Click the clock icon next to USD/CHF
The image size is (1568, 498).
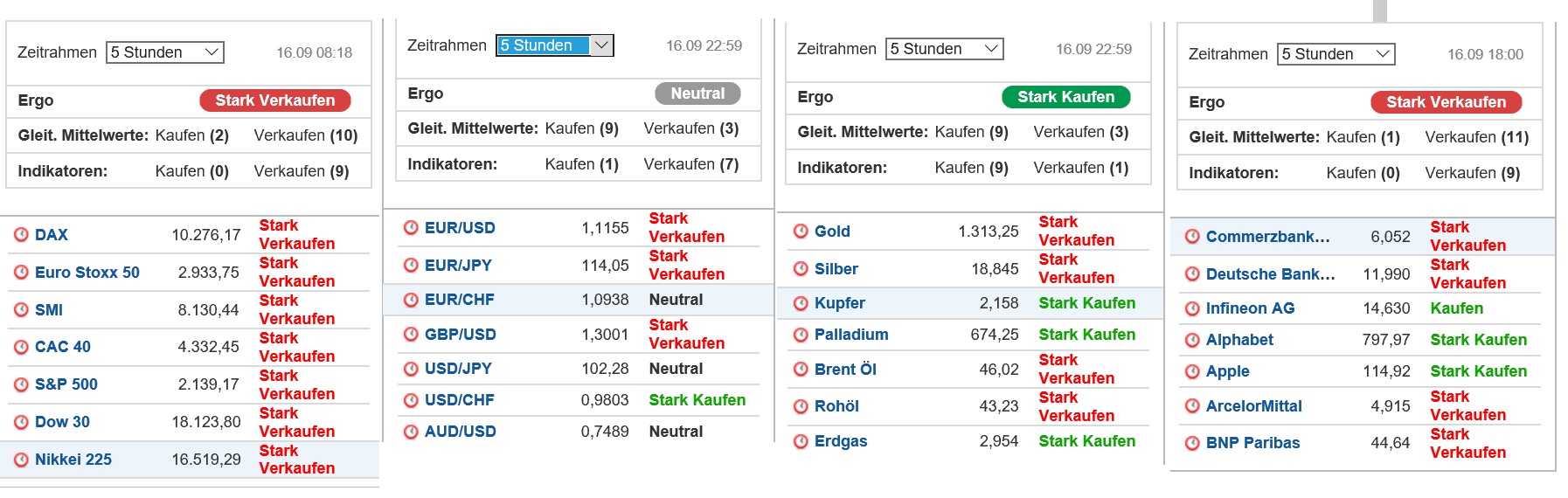pos(411,400)
